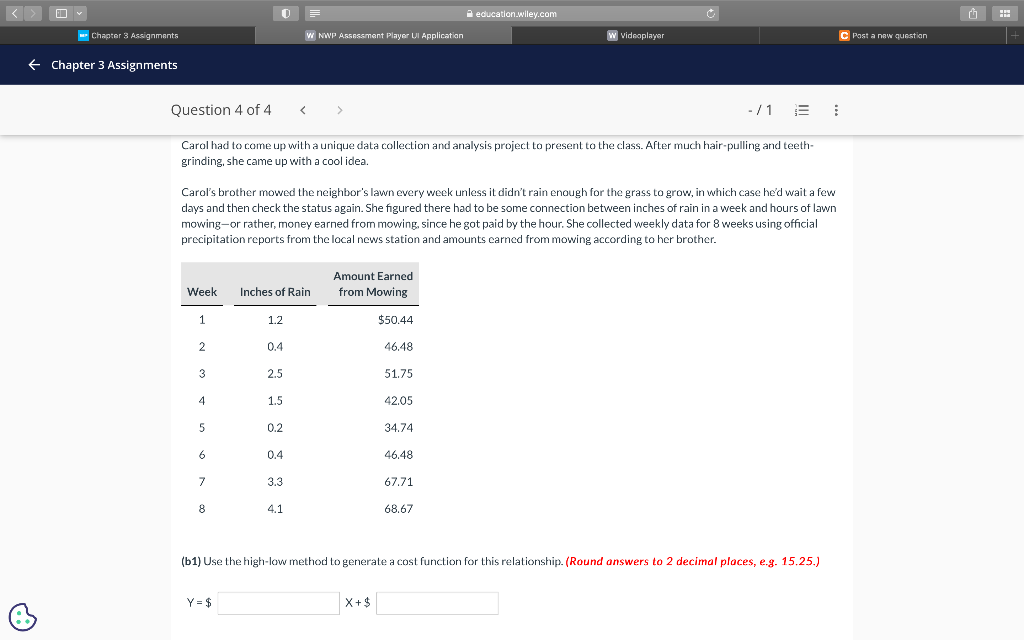The width and height of the screenshot is (1024, 640).
Task: Select the 68.67 amount cell
Action: (398, 509)
